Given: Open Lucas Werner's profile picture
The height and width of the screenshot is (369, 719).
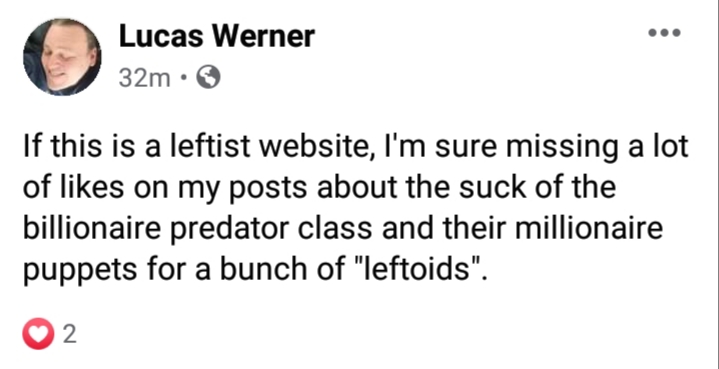Looking at the screenshot, I should click(62, 57).
